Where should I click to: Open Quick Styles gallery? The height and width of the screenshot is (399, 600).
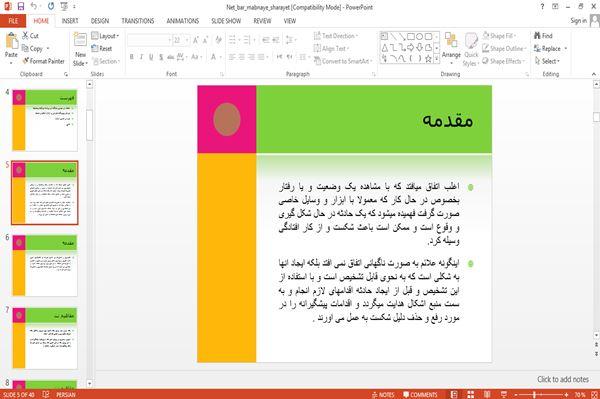471,50
